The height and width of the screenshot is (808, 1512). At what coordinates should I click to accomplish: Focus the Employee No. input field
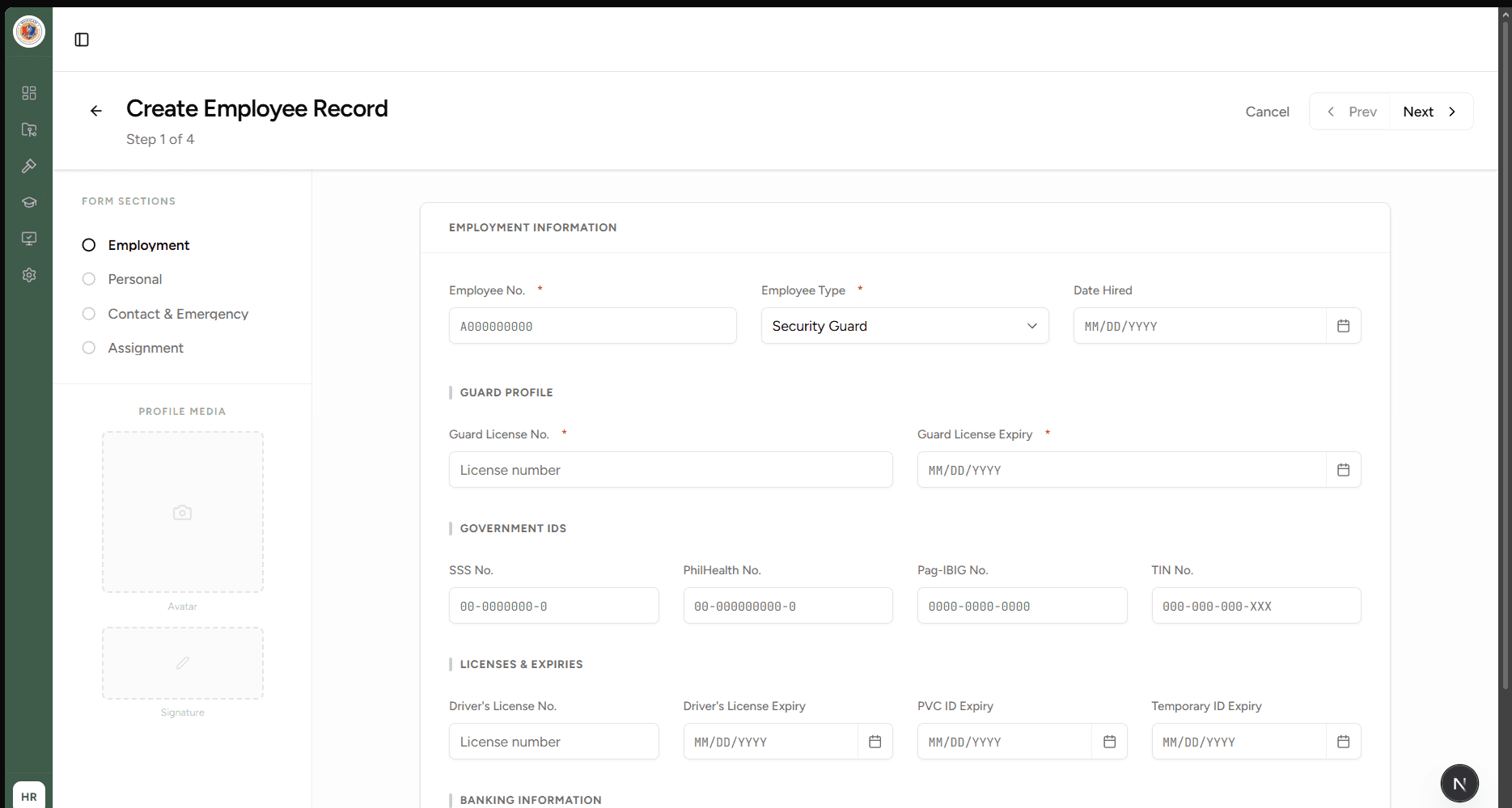click(x=593, y=326)
